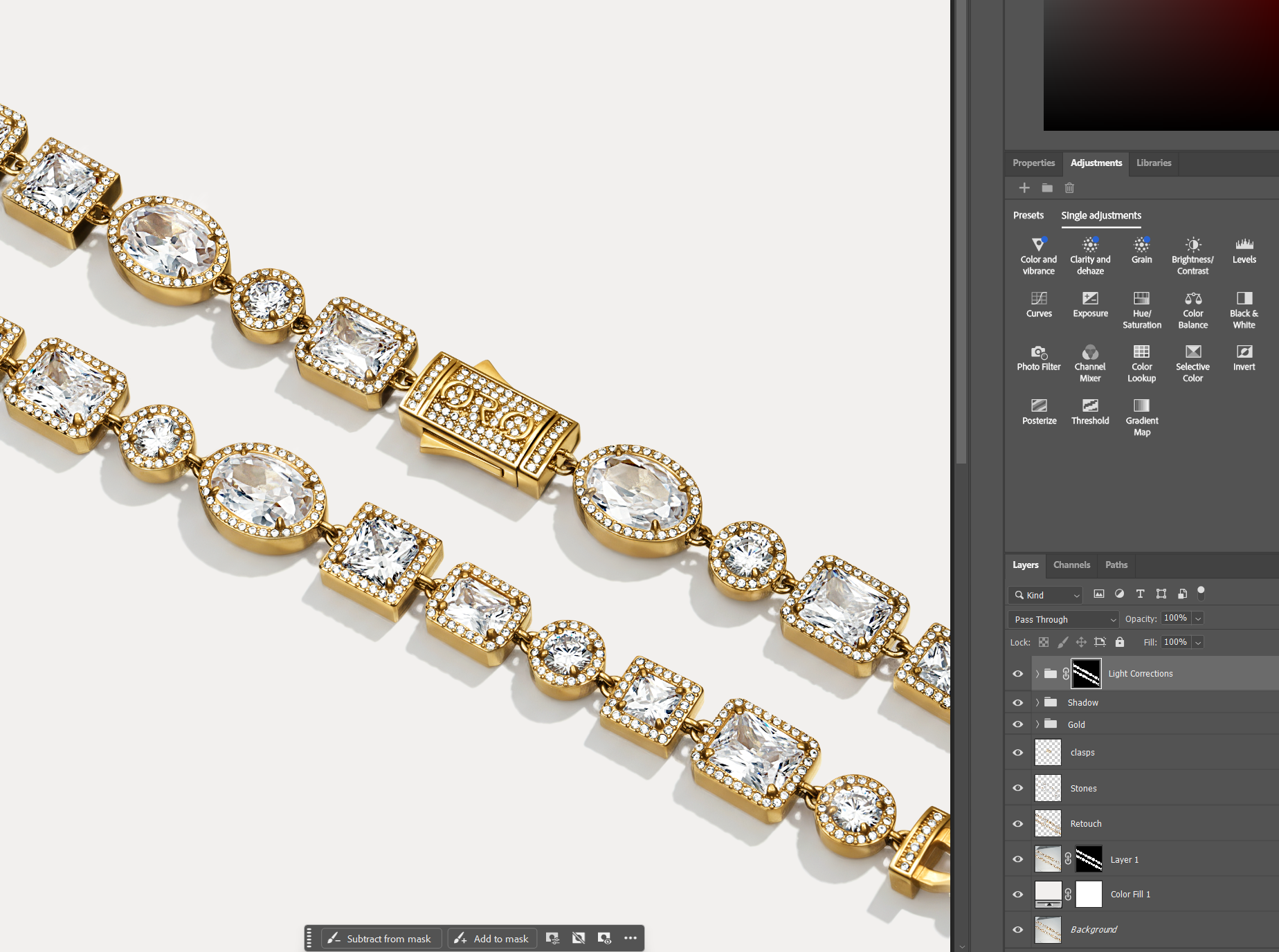Click the Add to mask button
This screenshot has height=952, width=1279.
pos(493,939)
